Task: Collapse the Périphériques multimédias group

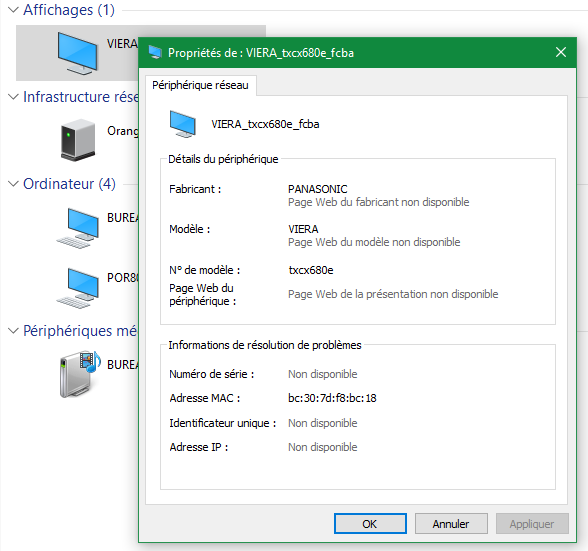Action: point(14,331)
